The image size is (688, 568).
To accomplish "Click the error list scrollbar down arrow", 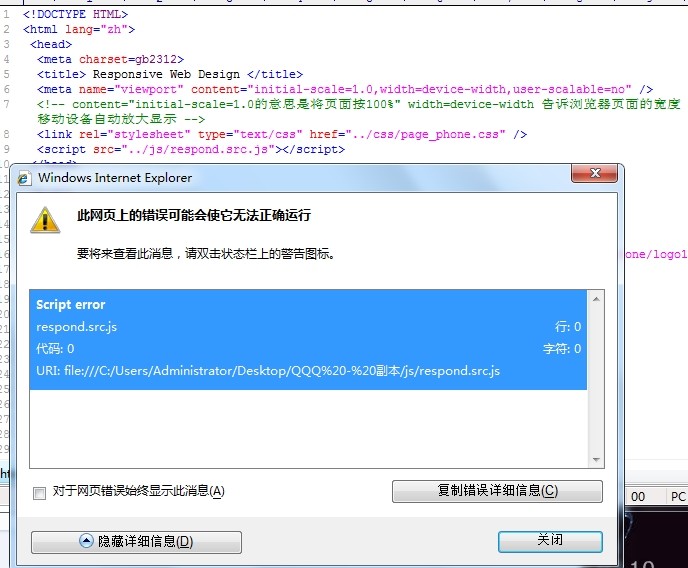I will tap(596, 460).
